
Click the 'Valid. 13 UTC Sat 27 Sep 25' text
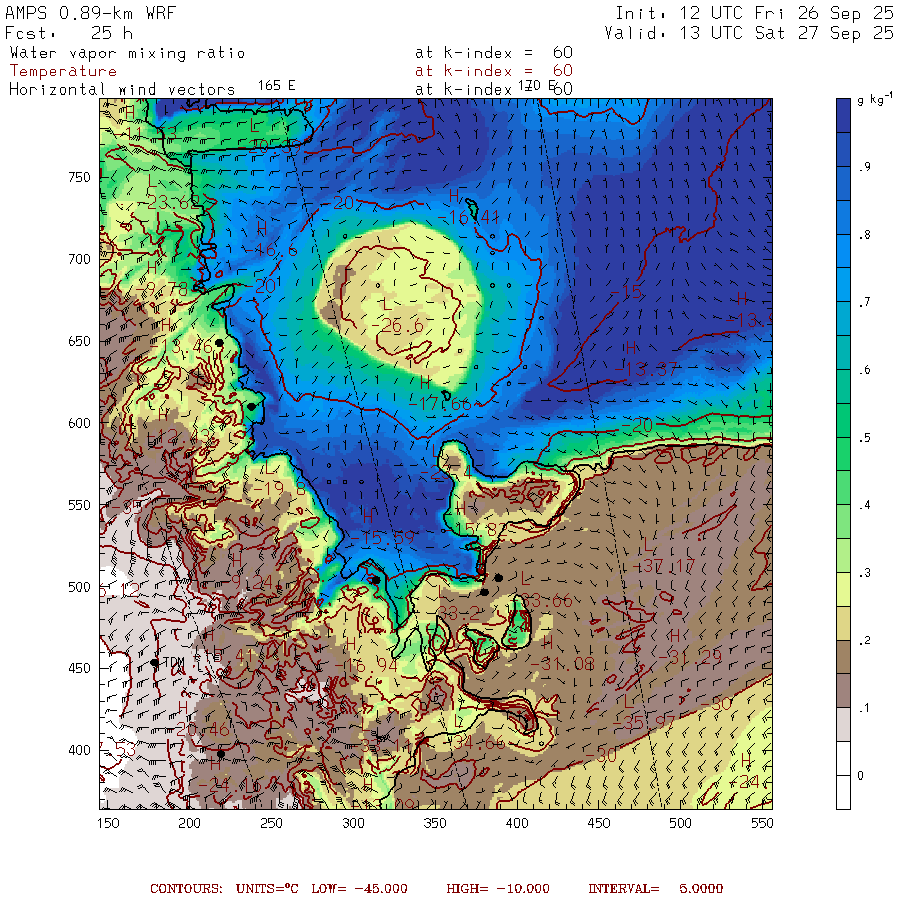tap(749, 33)
